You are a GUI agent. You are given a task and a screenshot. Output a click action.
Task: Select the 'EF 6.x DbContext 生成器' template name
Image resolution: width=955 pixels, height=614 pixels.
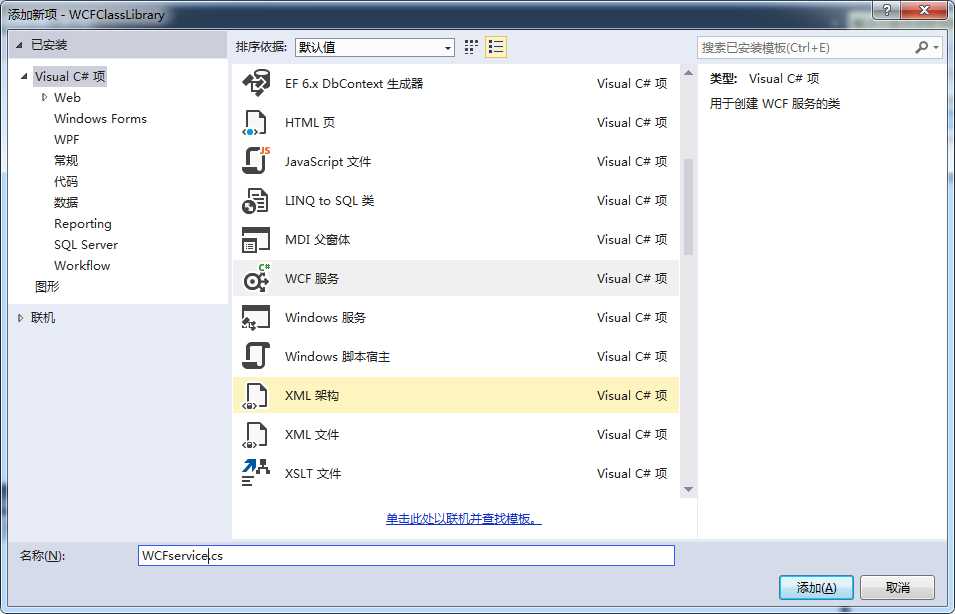(x=354, y=83)
